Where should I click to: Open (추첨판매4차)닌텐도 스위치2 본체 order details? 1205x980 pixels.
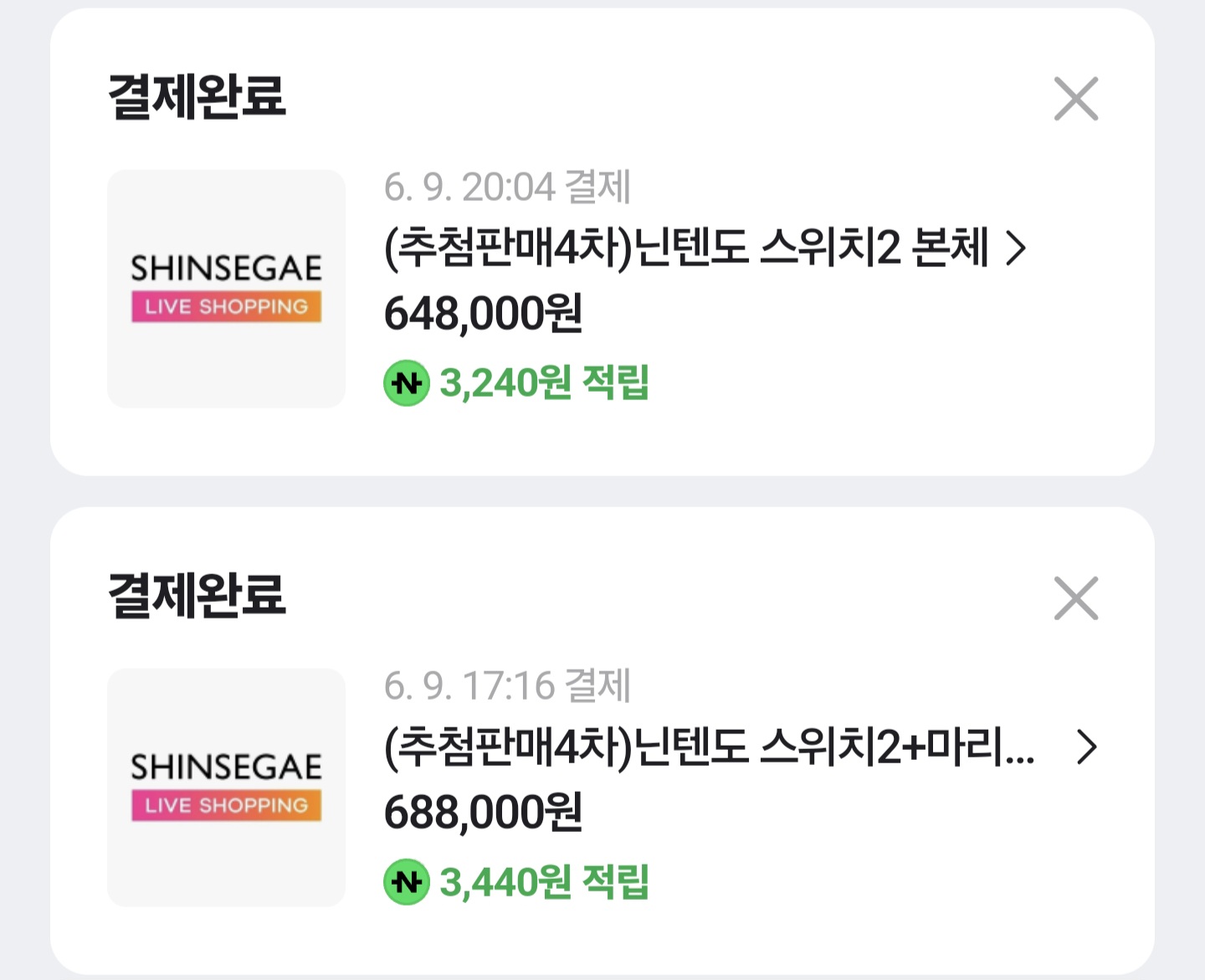[686, 248]
